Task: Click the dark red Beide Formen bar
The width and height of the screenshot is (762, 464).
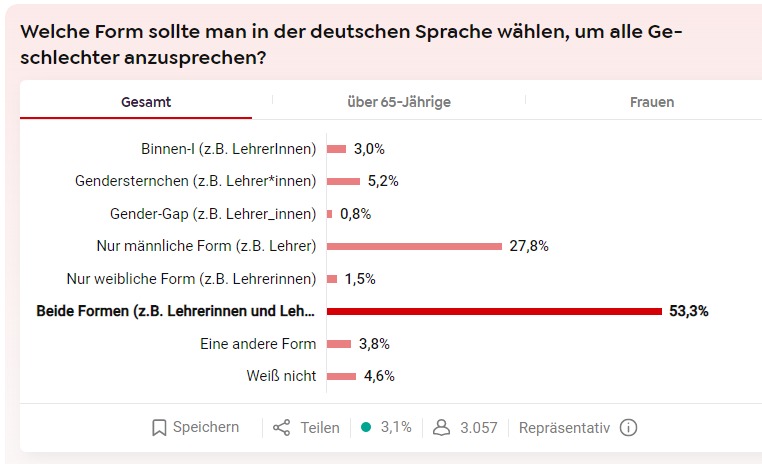Action: (494, 311)
